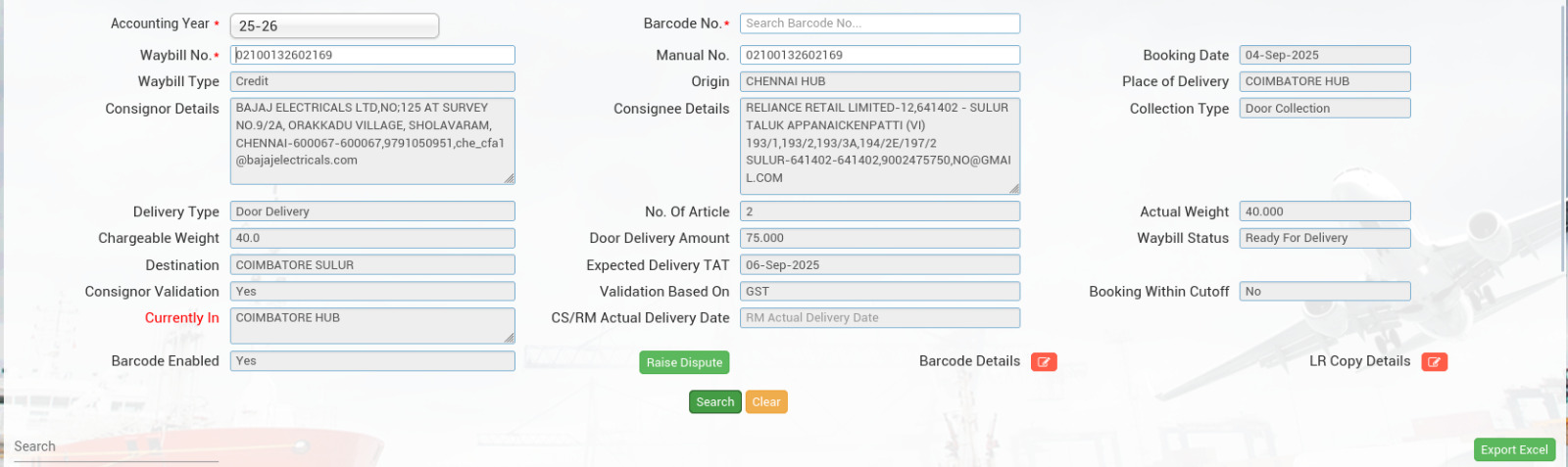This screenshot has width=1568, height=467.
Task: Click the Waybill No. input field
Action: coord(372,56)
